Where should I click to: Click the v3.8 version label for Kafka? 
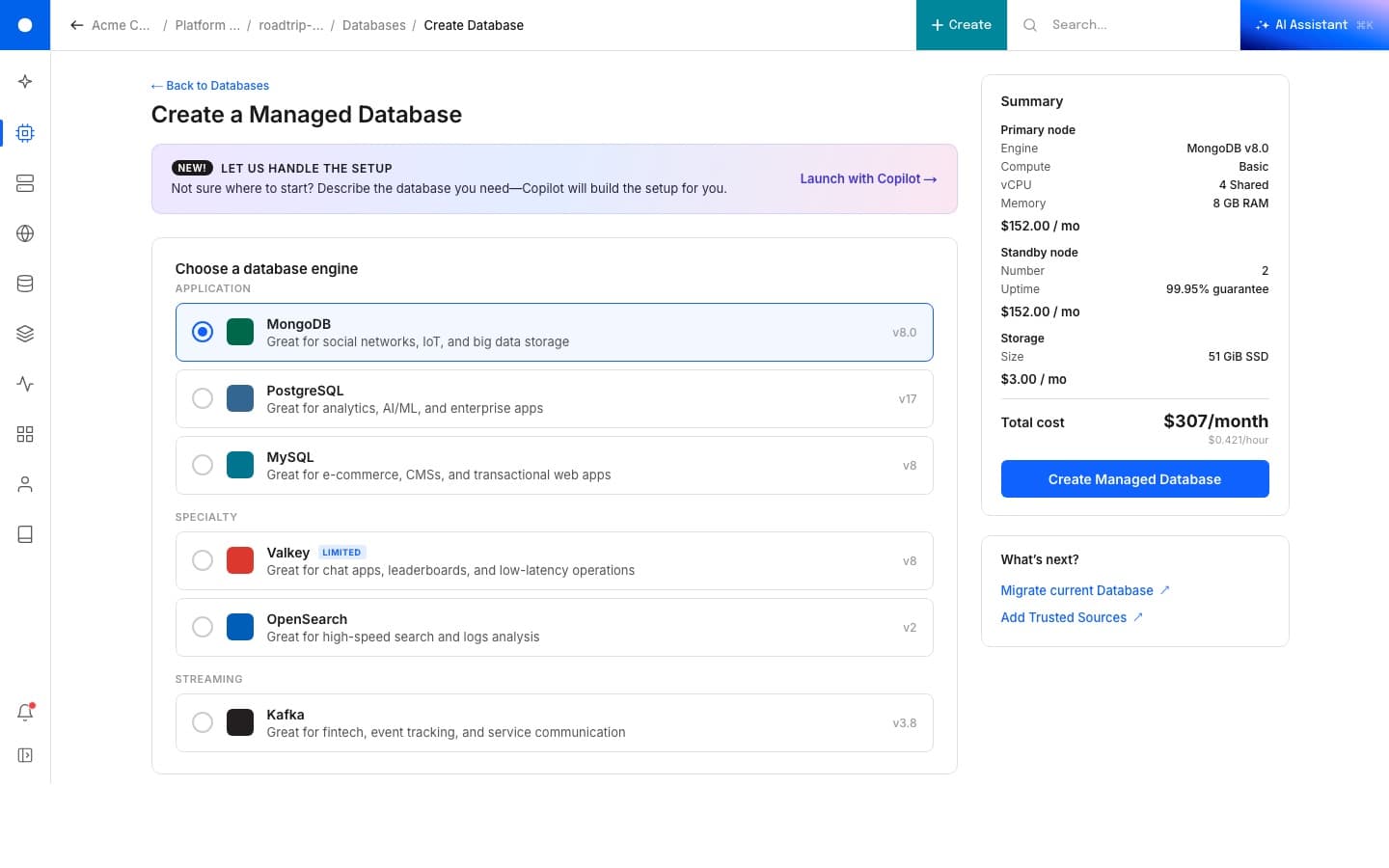(905, 722)
